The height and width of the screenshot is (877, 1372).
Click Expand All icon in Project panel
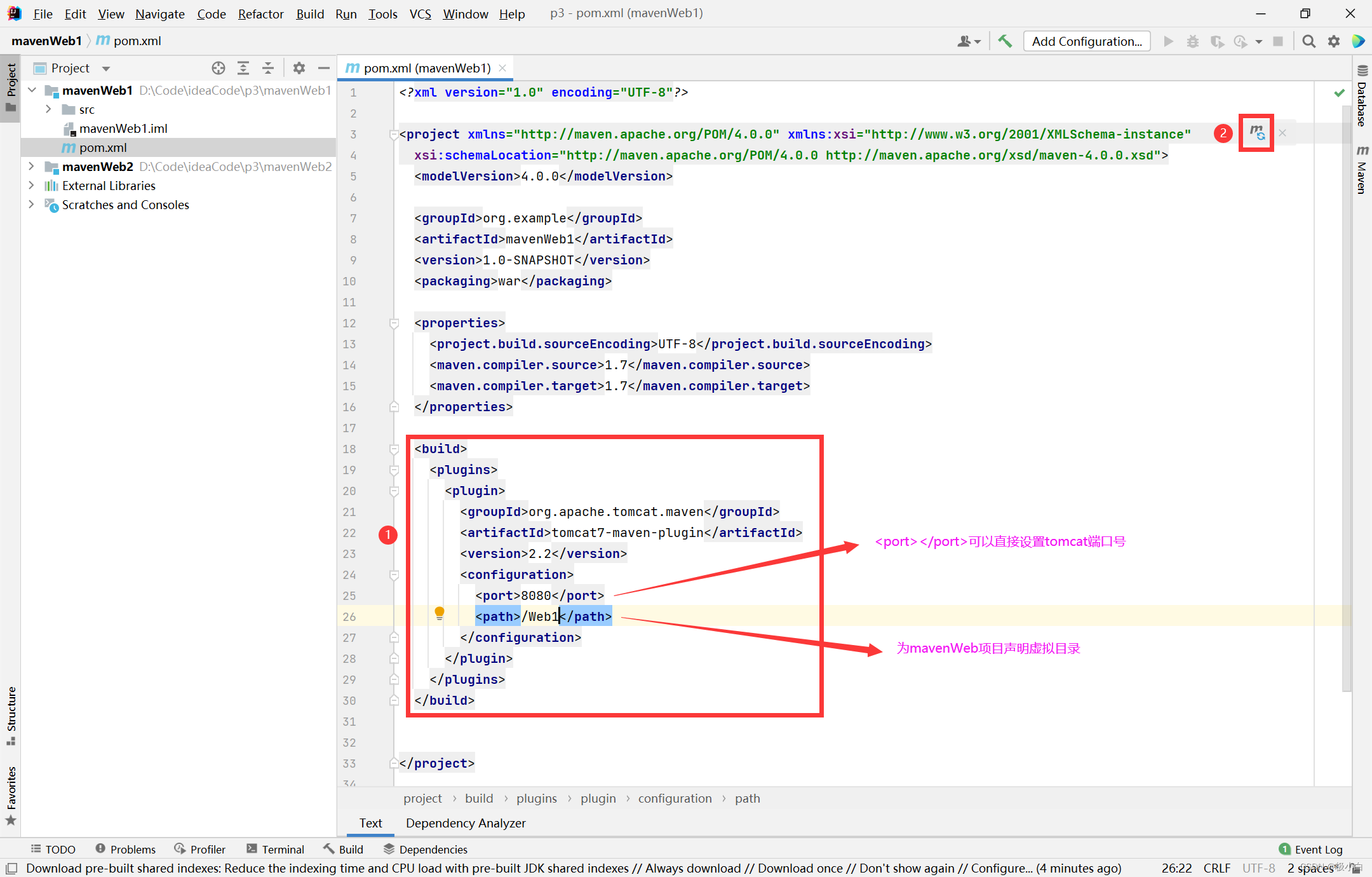(243, 68)
